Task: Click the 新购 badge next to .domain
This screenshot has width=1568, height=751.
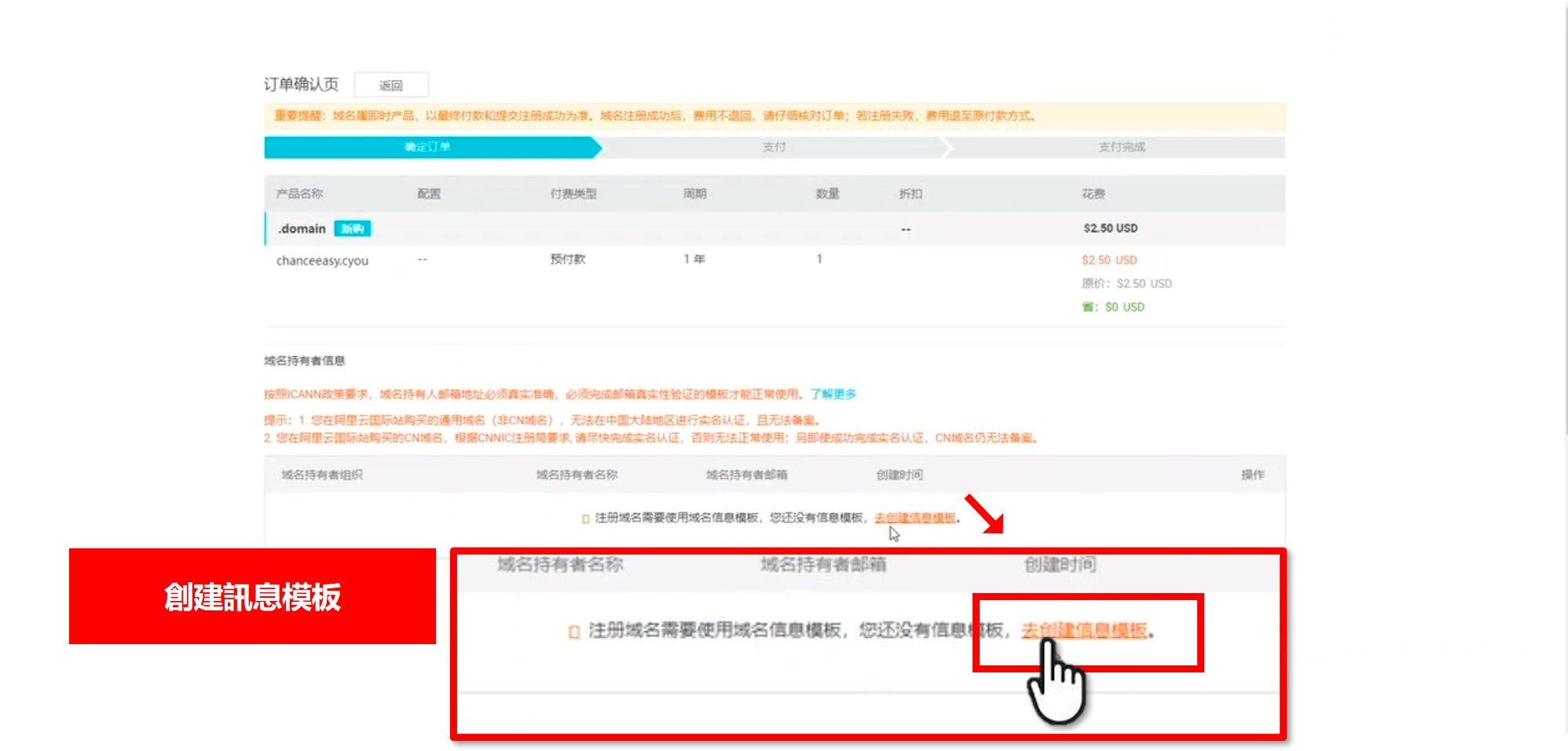Action: pos(352,229)
